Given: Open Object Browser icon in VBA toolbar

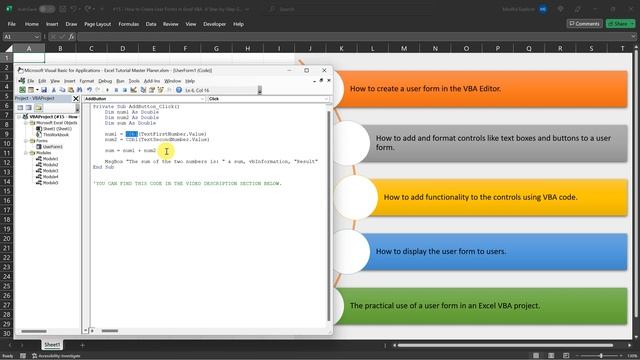Looking at the screenshot, I should click(x=160, y=90).
